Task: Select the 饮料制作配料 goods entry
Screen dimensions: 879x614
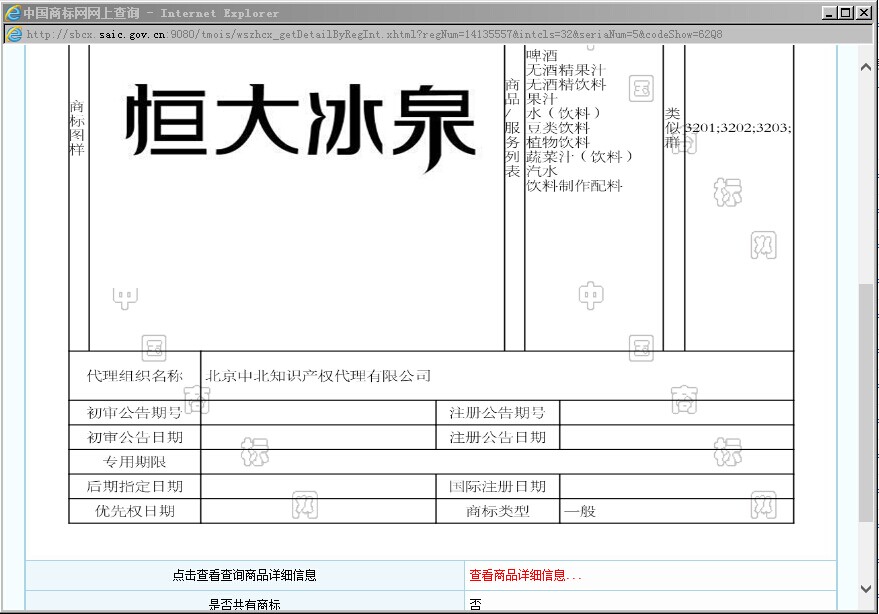Action: 574,186
